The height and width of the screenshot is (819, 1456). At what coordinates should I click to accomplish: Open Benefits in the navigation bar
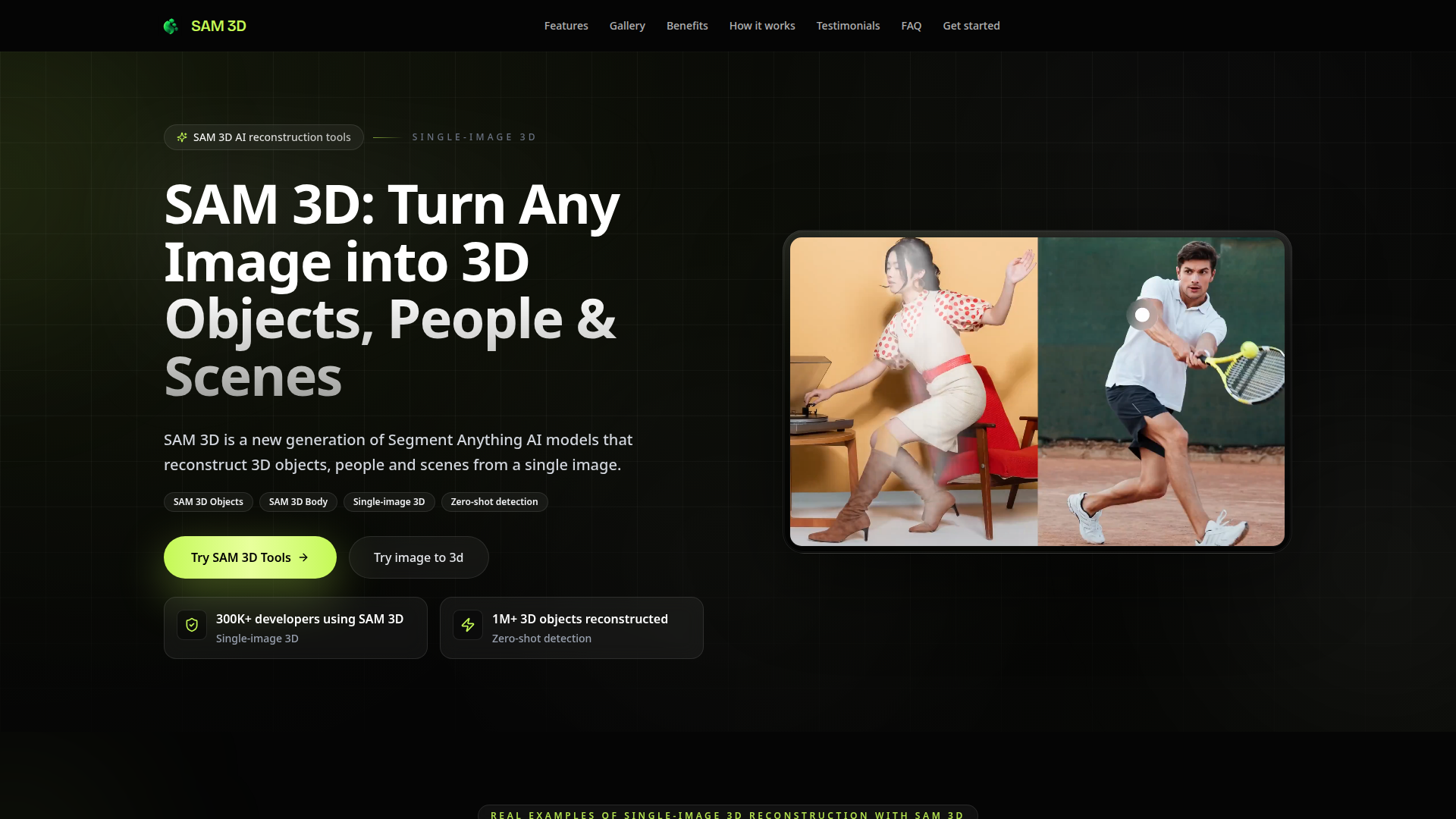tap(687, 26)
